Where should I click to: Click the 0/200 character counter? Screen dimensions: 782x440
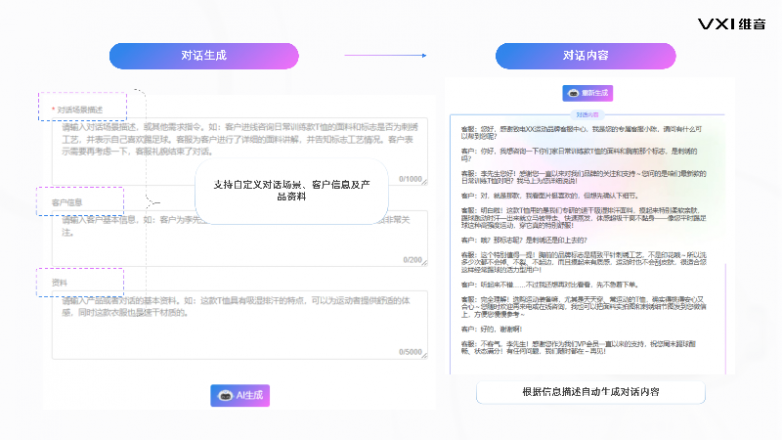[x=412, y=260]
